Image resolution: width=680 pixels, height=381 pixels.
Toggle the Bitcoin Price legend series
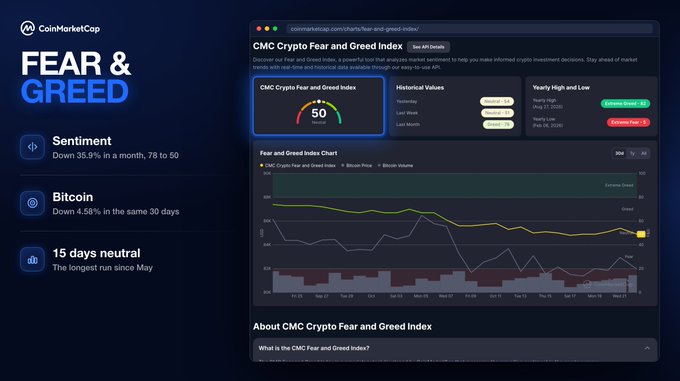356,166
